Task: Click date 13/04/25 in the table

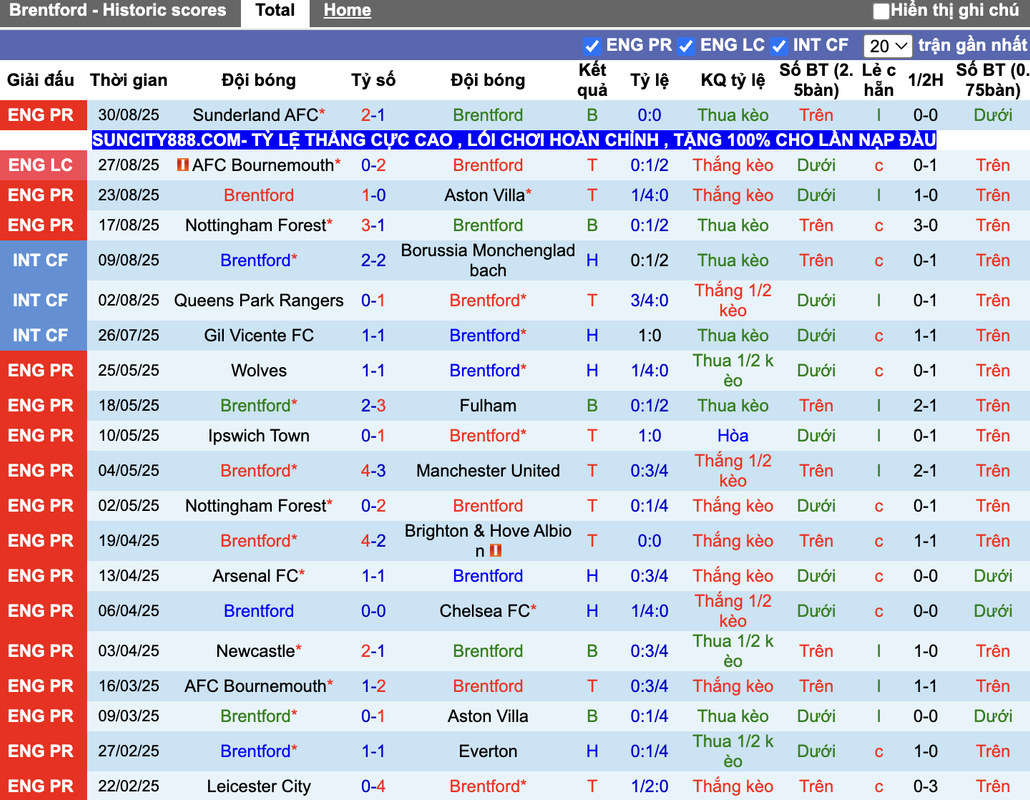Action: [129, 576]
